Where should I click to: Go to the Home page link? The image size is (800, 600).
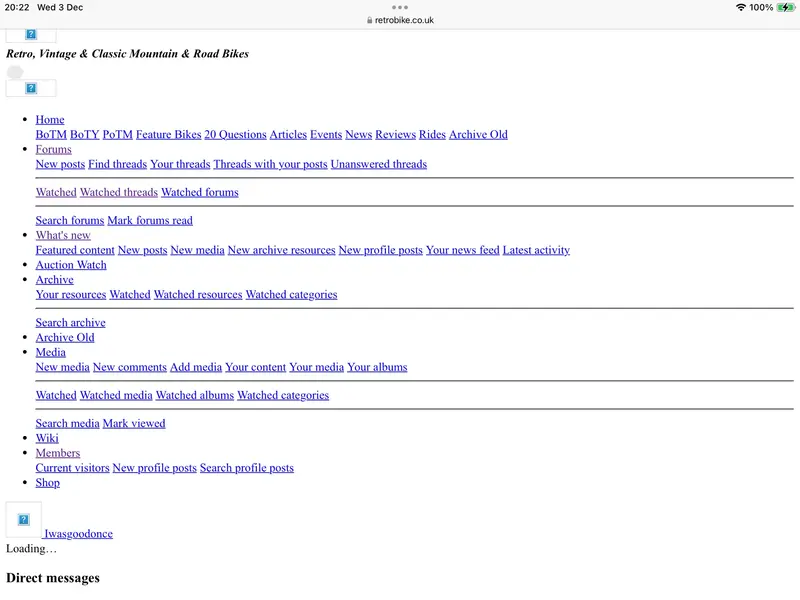click(50, 120)
